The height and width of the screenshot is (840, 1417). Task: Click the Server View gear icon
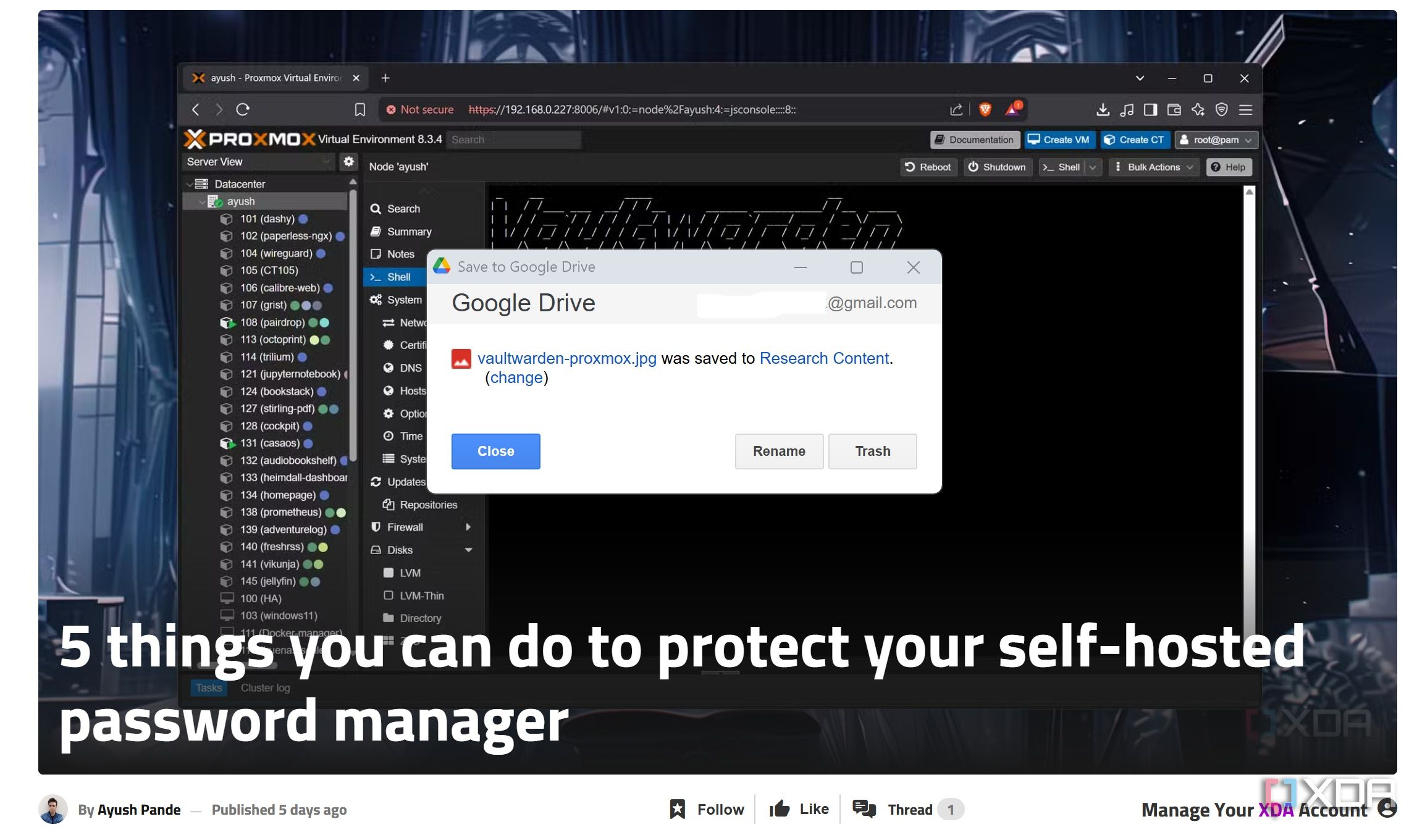click(349, 161)
